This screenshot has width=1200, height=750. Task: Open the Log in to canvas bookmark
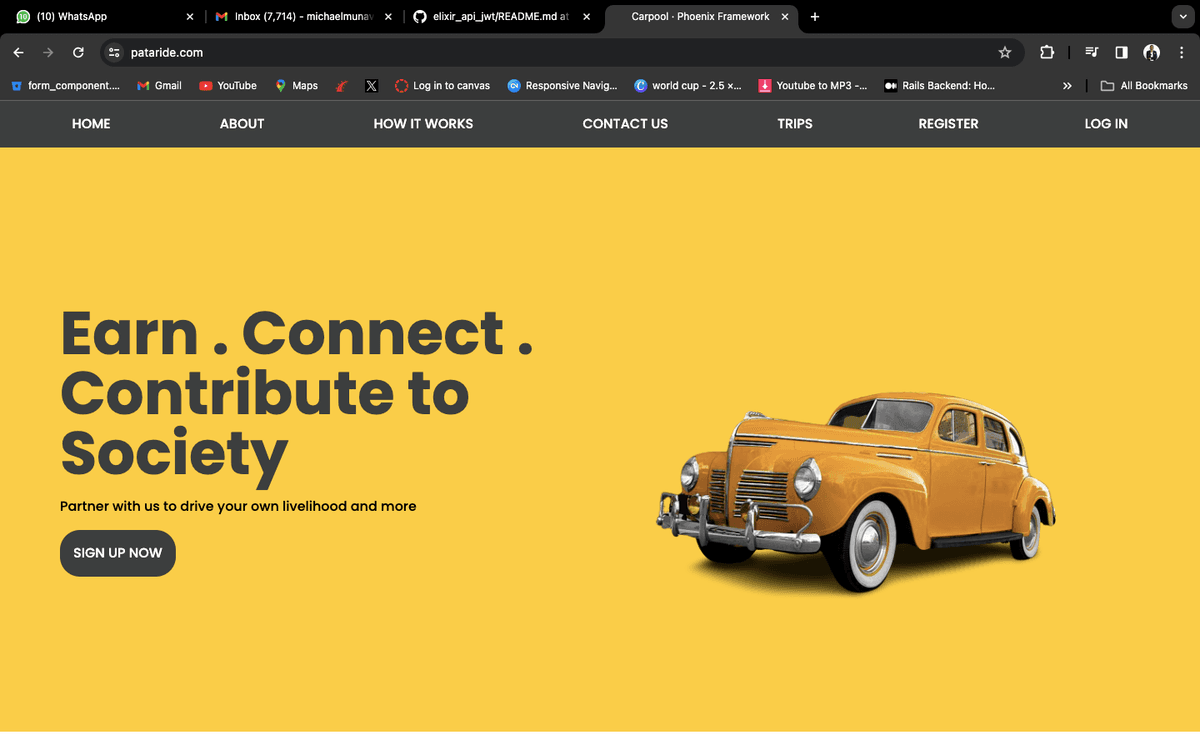click(442, 86)
